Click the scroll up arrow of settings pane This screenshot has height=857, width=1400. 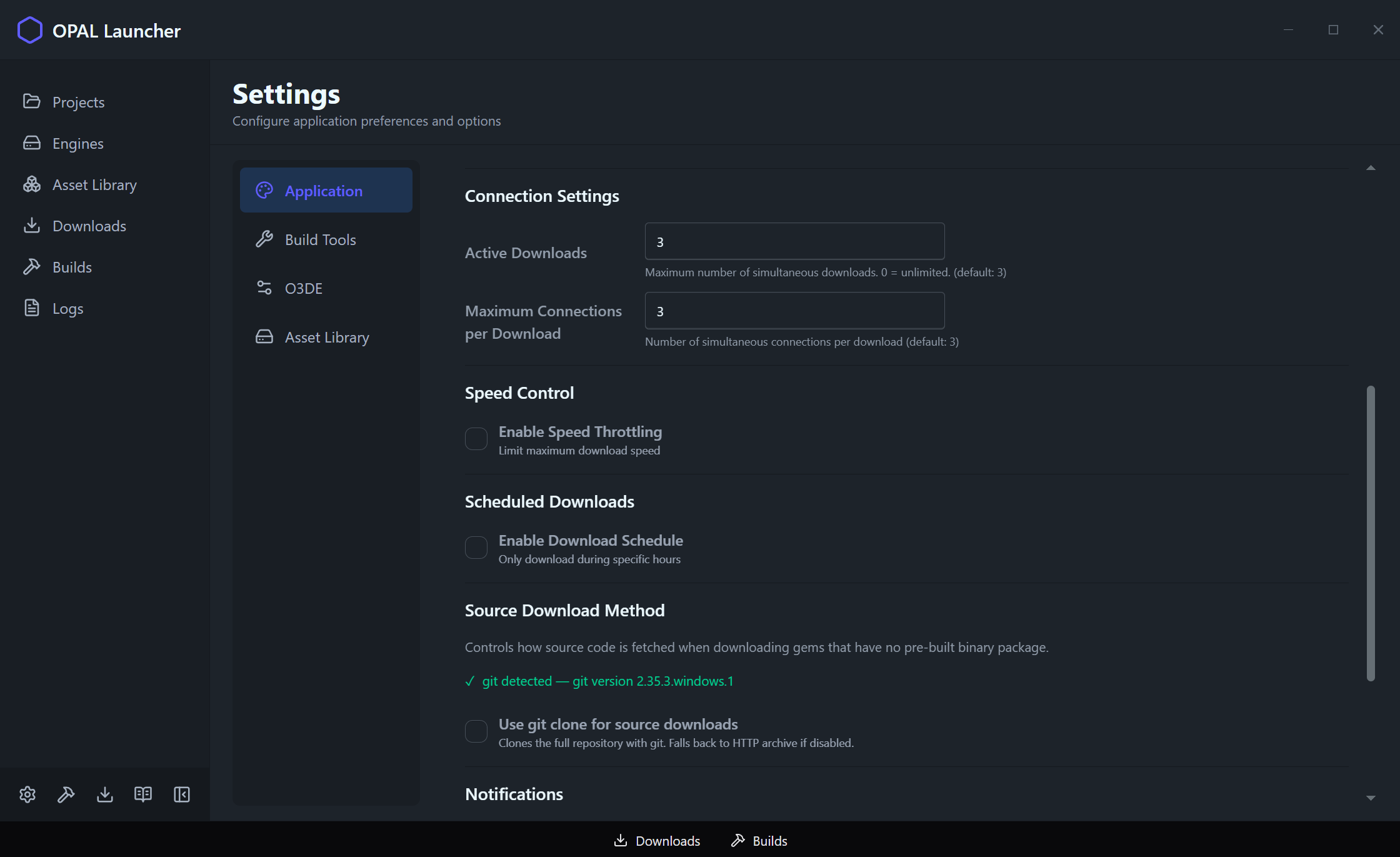tap(1371, 168)
